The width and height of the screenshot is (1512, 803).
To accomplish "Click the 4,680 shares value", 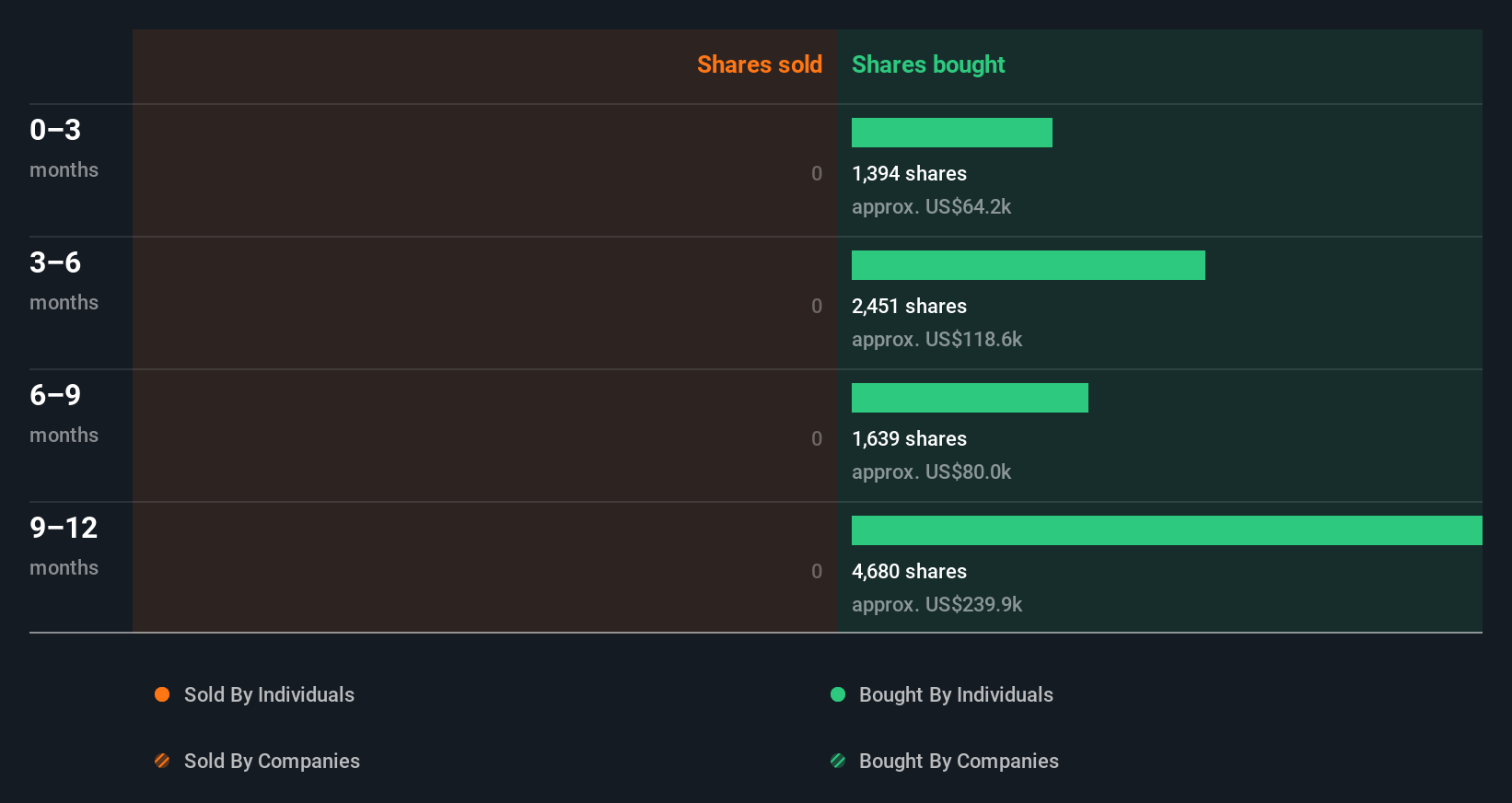I will tap(909, 571).
